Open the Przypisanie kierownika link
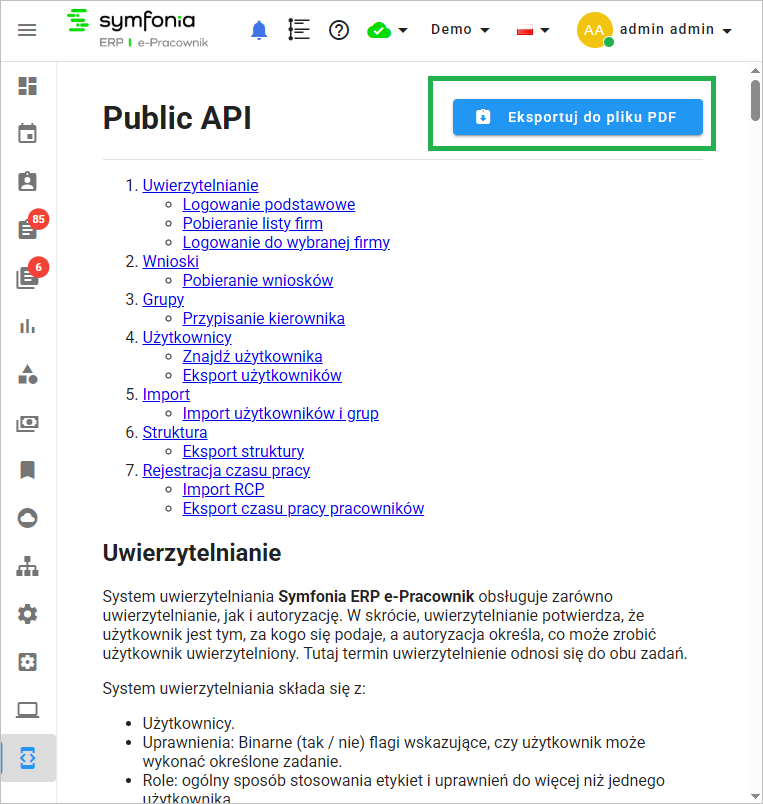Viewport: 763px width, 804px height. click(x=264, y=318)
